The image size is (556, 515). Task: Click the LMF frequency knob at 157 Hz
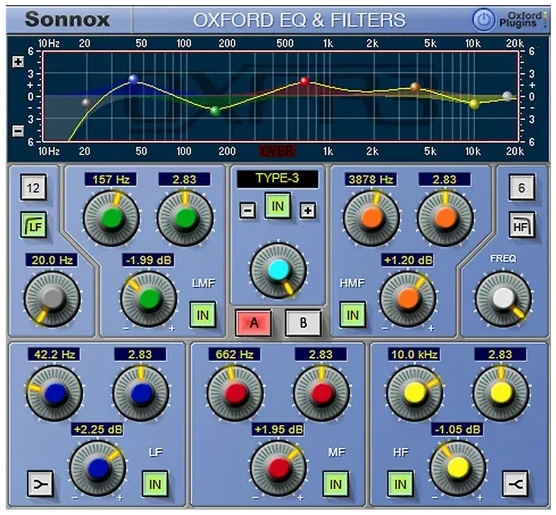(x=111, y=218)
